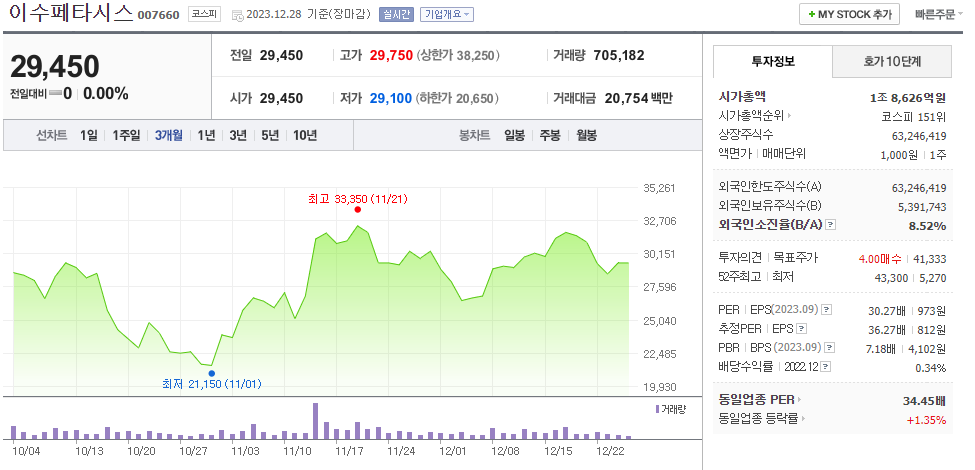
Task: Click the help icon next to 외국인소진율(B/A)
Action: pyautogui.click(x=831, y=225)
